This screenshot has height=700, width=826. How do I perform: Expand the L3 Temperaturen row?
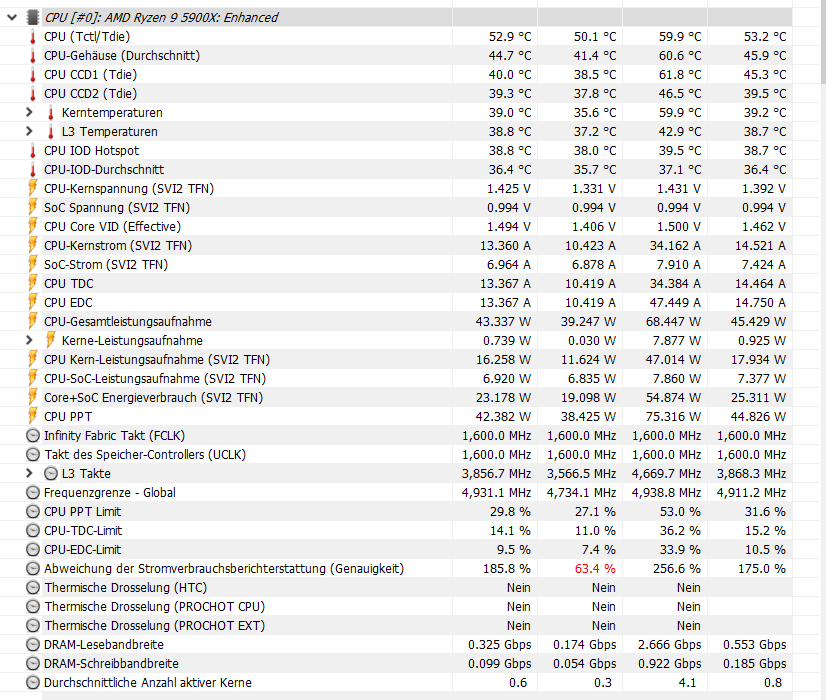30,131
